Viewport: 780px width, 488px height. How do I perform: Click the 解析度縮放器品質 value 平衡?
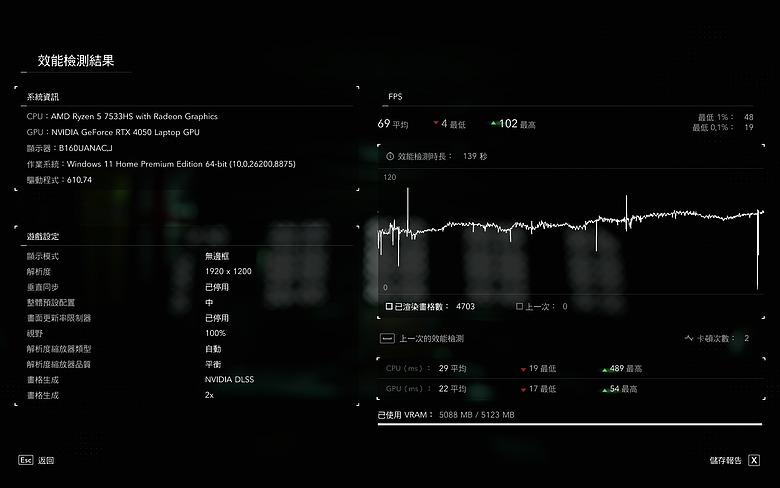point(213,364)
